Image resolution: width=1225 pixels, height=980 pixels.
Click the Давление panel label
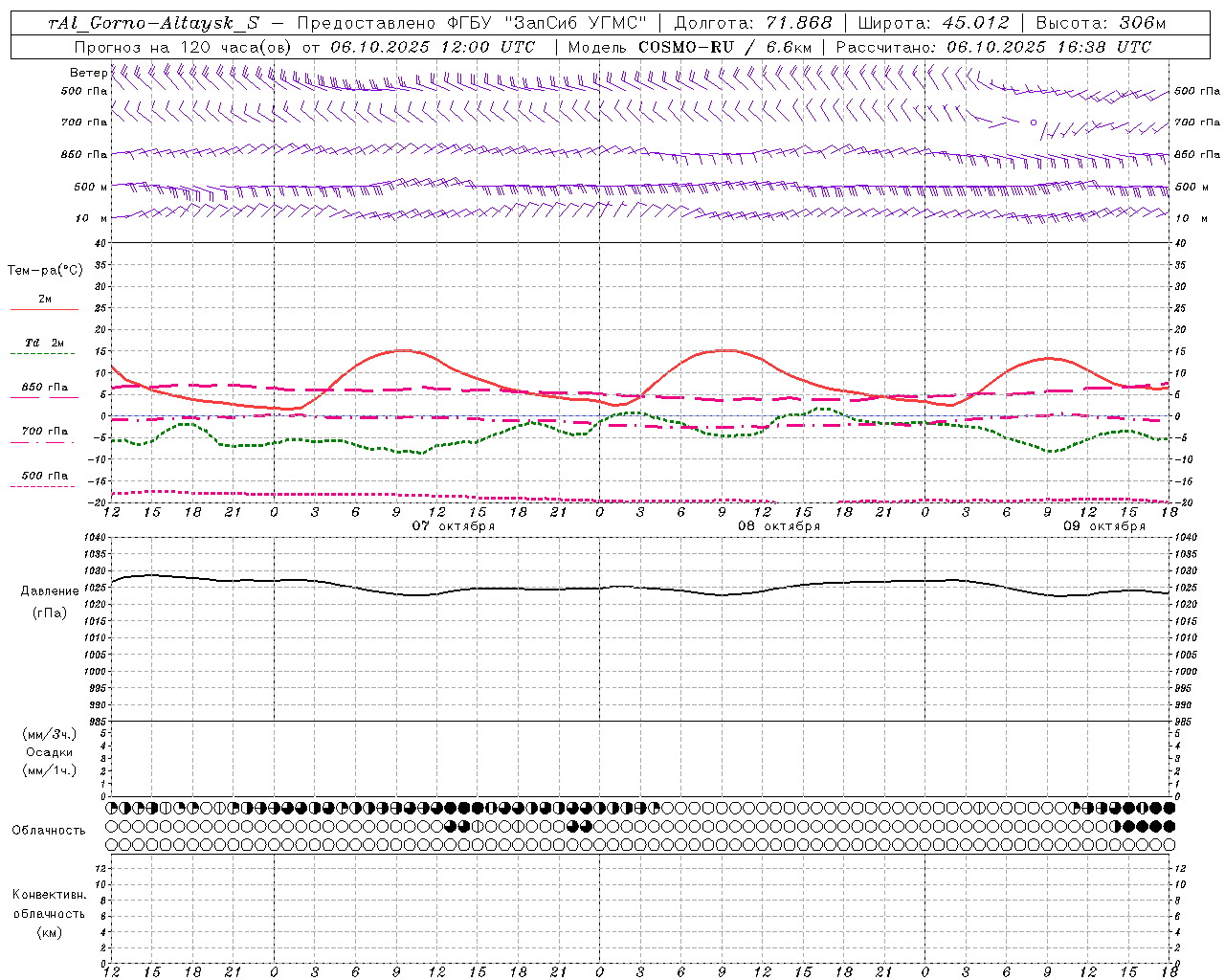click(50, 591)
